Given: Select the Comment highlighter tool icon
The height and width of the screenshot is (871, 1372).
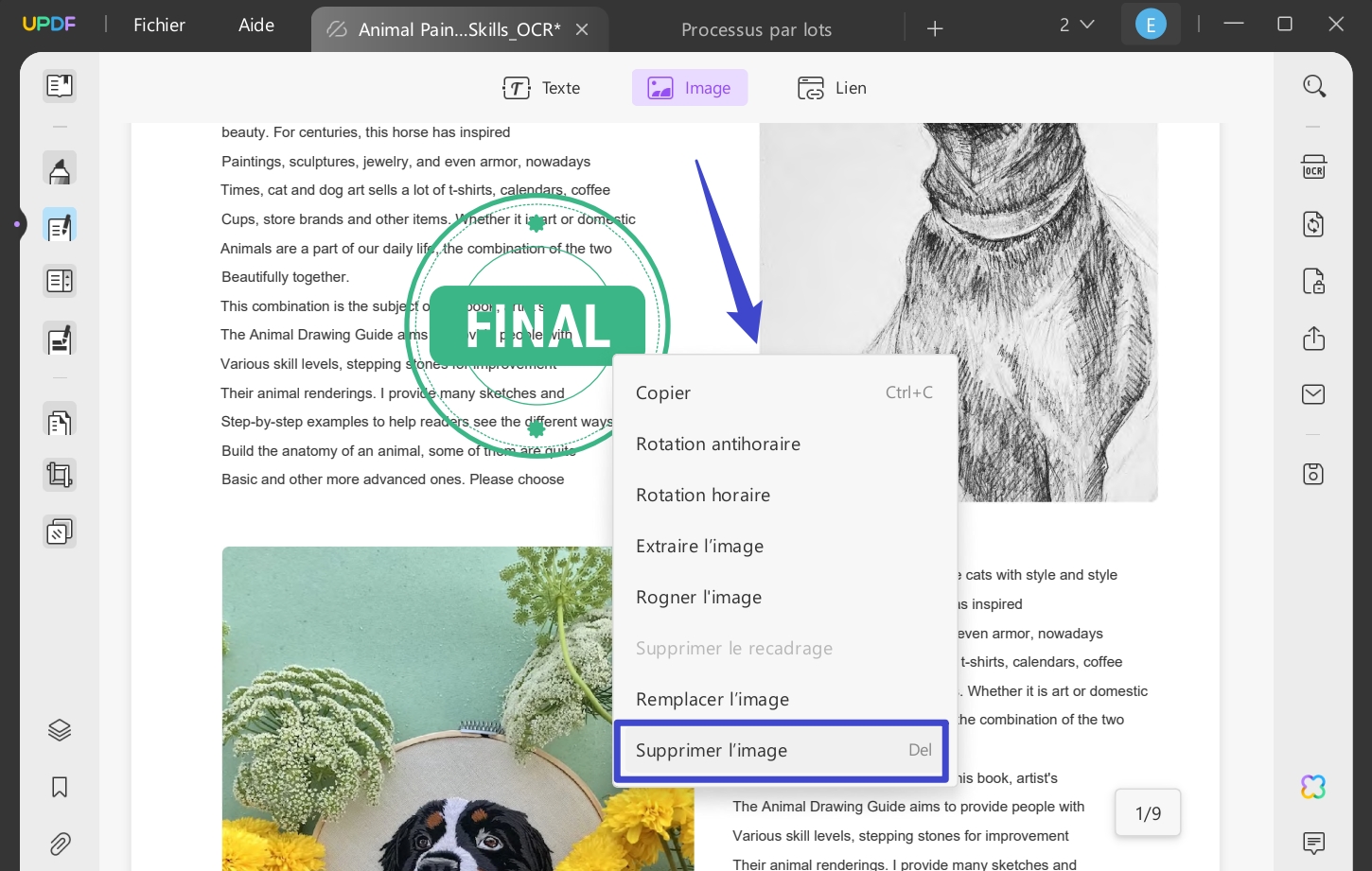Looking at the screenshot, I should 60,170.
